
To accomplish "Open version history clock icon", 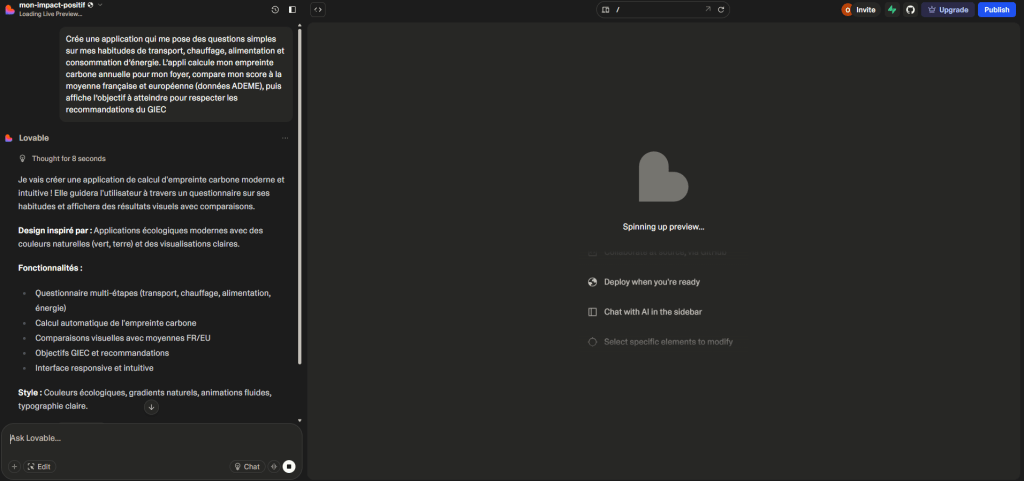I will pos(275,9).
